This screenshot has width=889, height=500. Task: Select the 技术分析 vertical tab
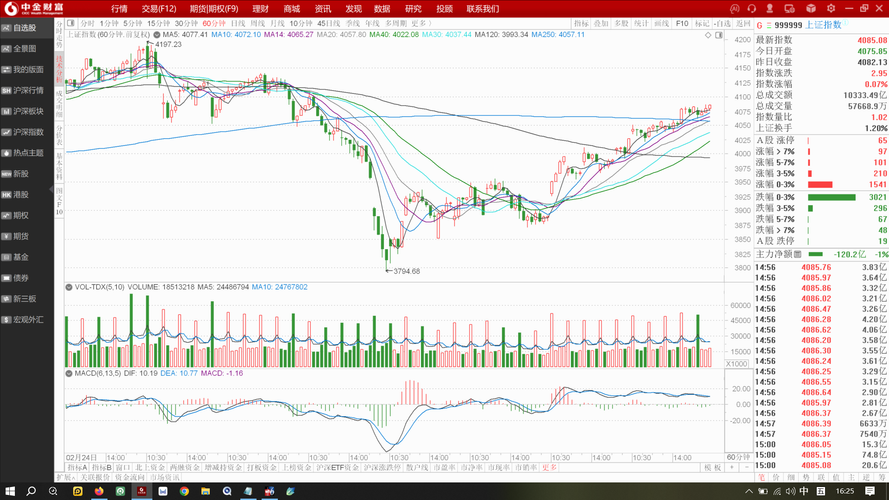59,69
